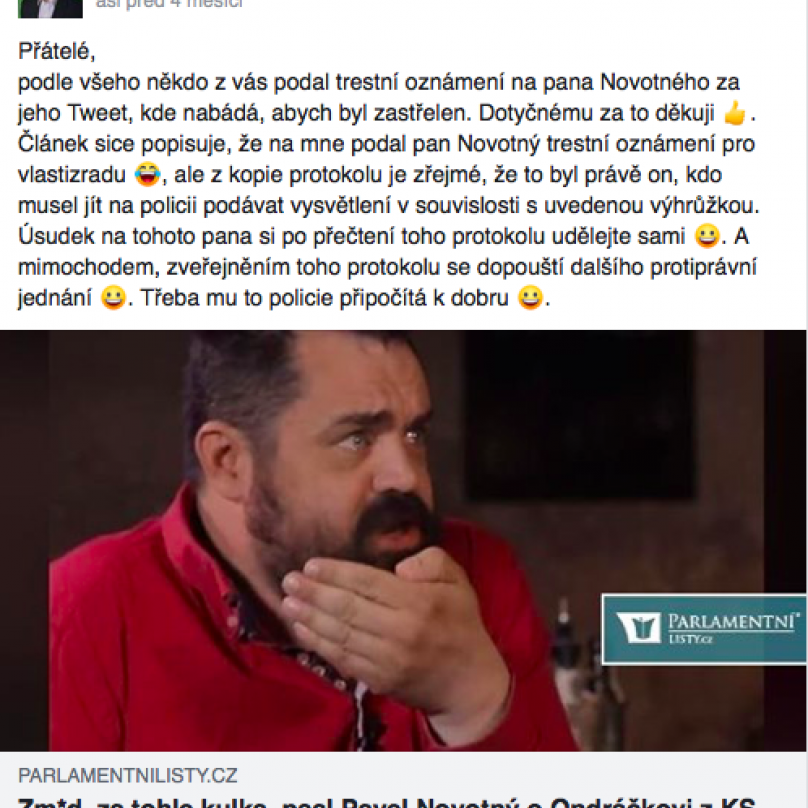This screenshot has height=808, width=808.
Task: Click the laughing-tears emoji after "vlastizradu"
Action: pyautogui.click(x=147, y=174)
